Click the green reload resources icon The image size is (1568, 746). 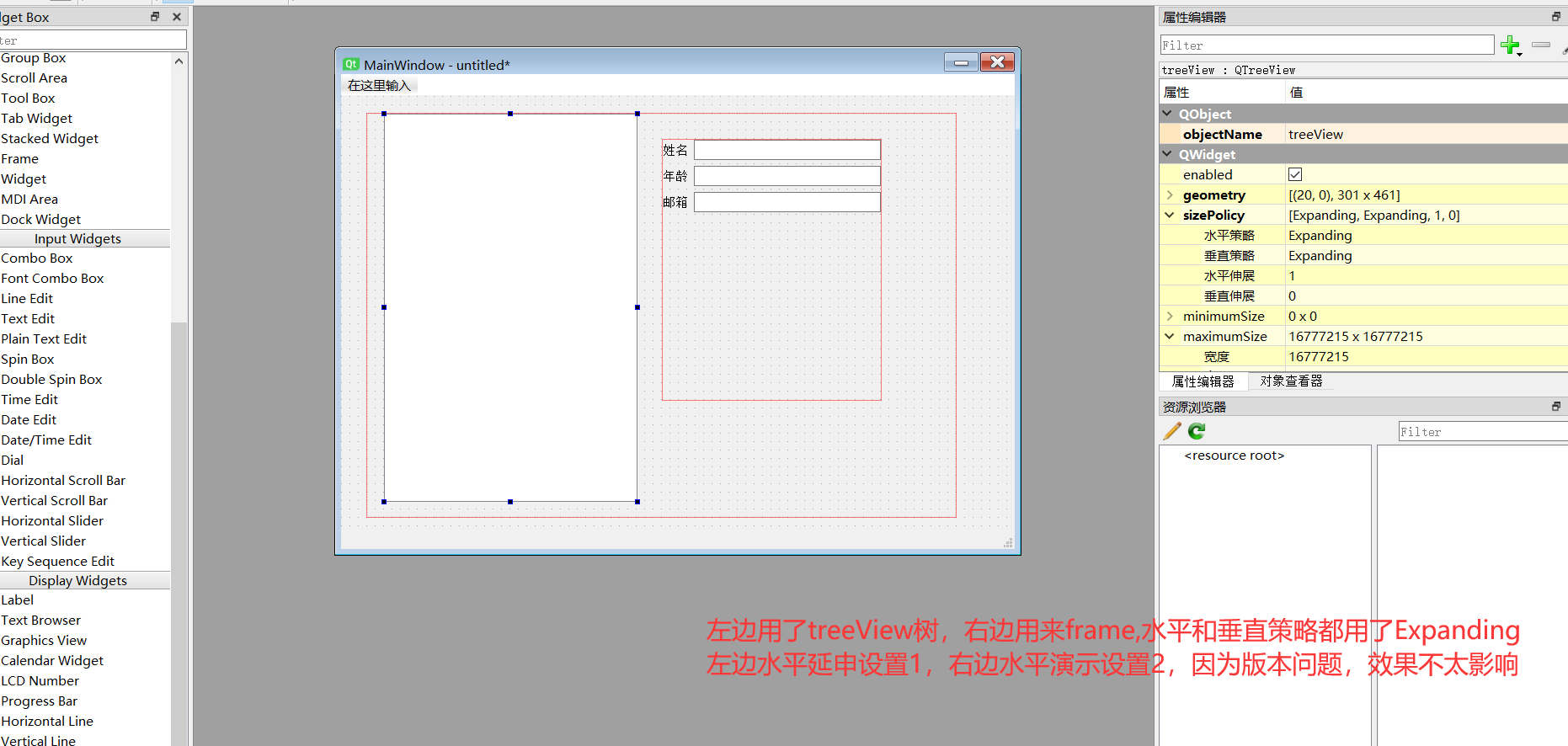pos(1197,431)
